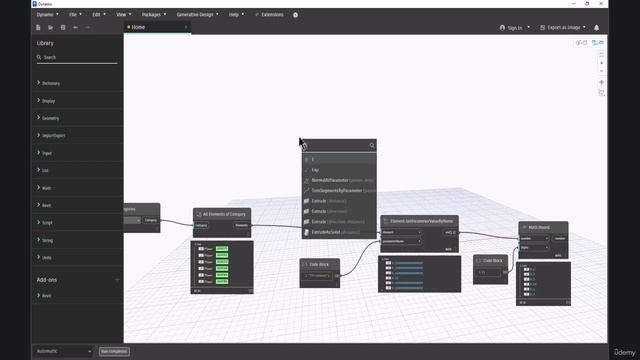Image resolution: width=640 pixels, height=360 pixels.
Task: Click the zoom in canvas icon
Action: coord(601,63)
